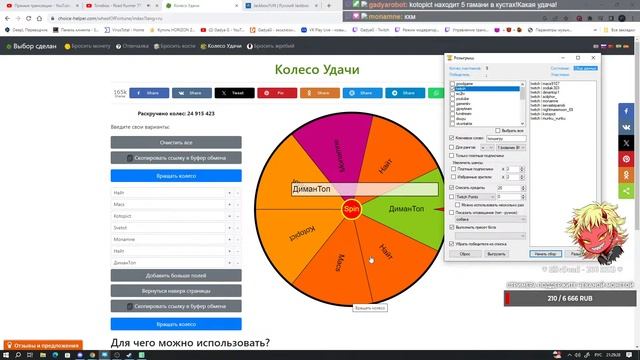This screenshot has height=360, width=640.
Task: Click the plus button on the ДиманТоп entry row
Action: 229,263
